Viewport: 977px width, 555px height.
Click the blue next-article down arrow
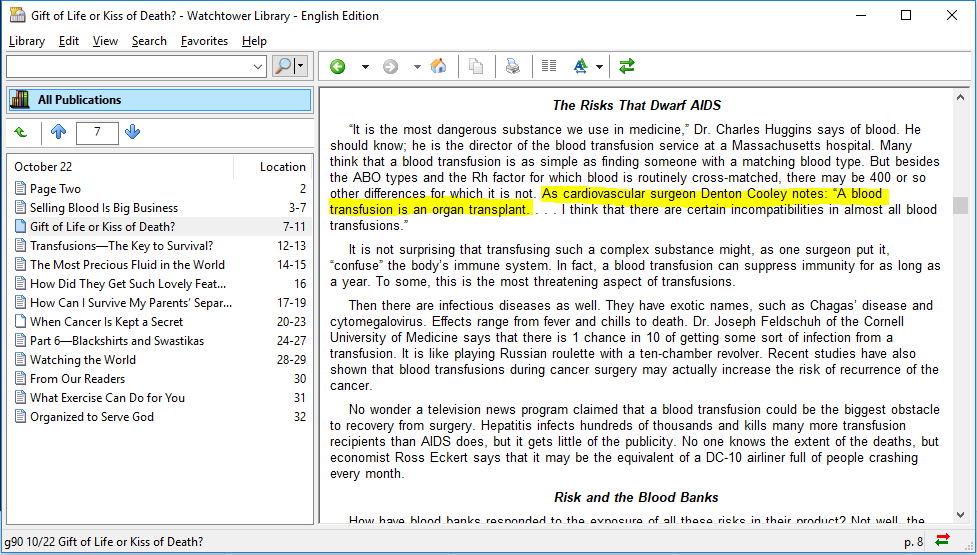pos(133,132)
